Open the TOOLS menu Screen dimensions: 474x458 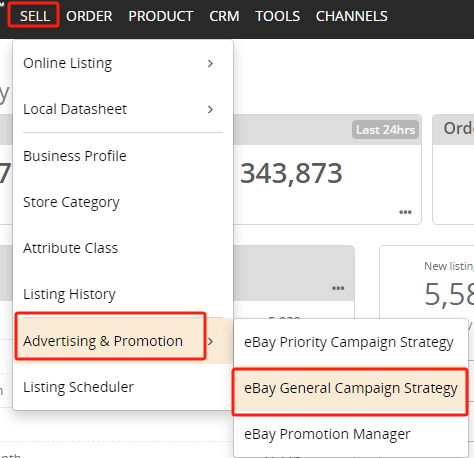278,16
